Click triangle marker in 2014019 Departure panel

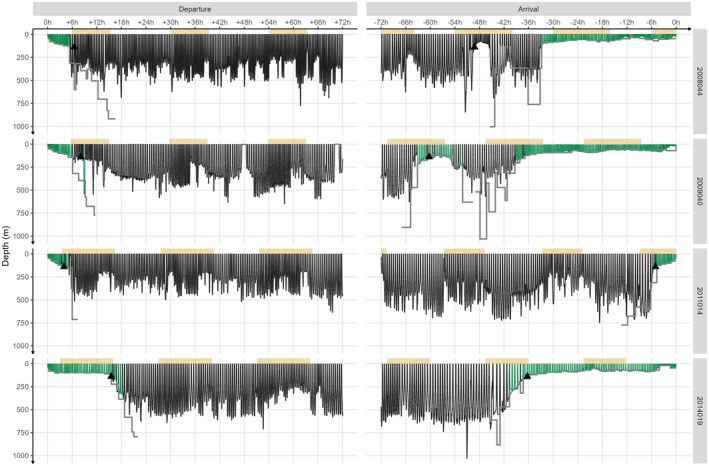coord(111,376)
